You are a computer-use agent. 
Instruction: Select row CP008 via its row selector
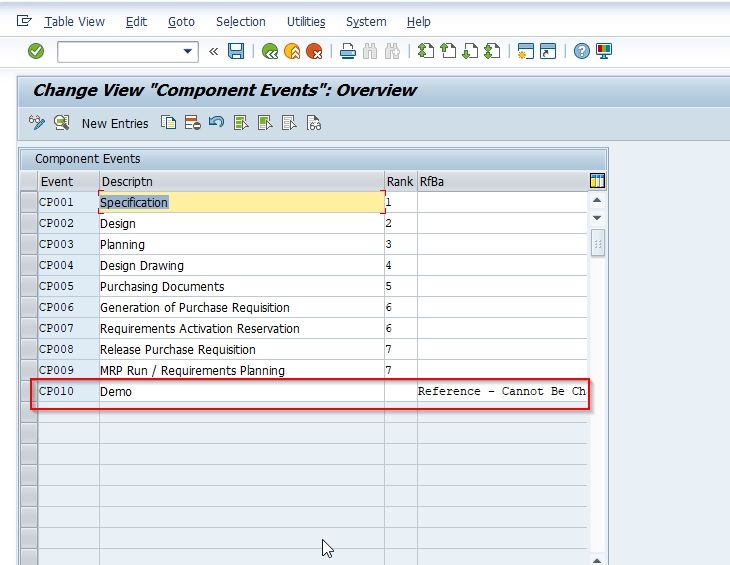pos(29,349)
